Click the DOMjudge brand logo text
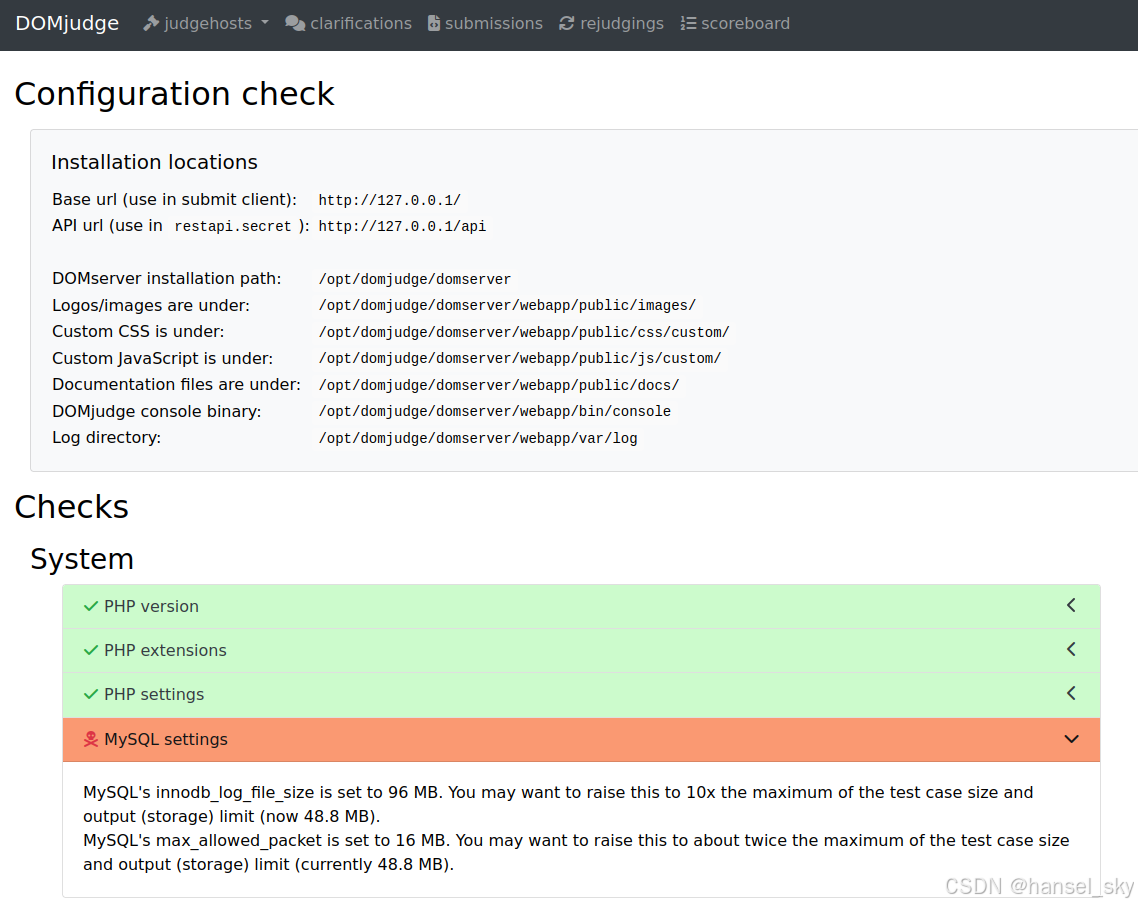Screen dimensions: 1138x906 pyautogui.click(x=67, y=23)
